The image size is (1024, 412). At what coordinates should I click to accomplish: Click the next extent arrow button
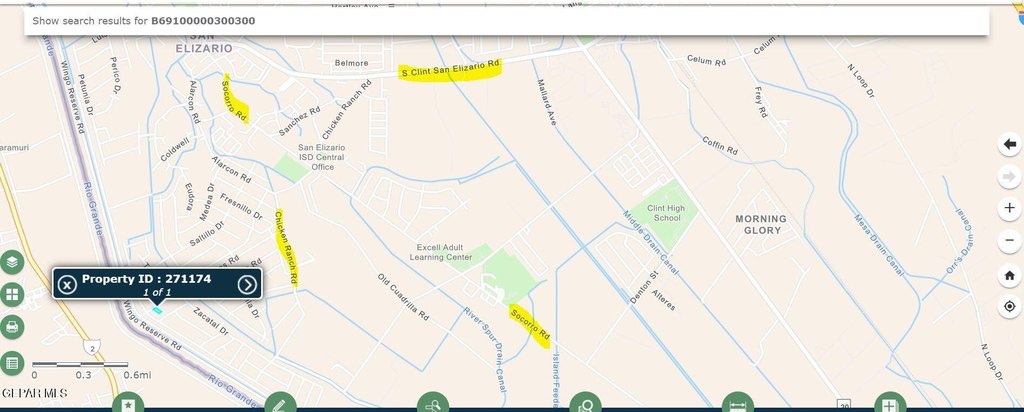1010,176
